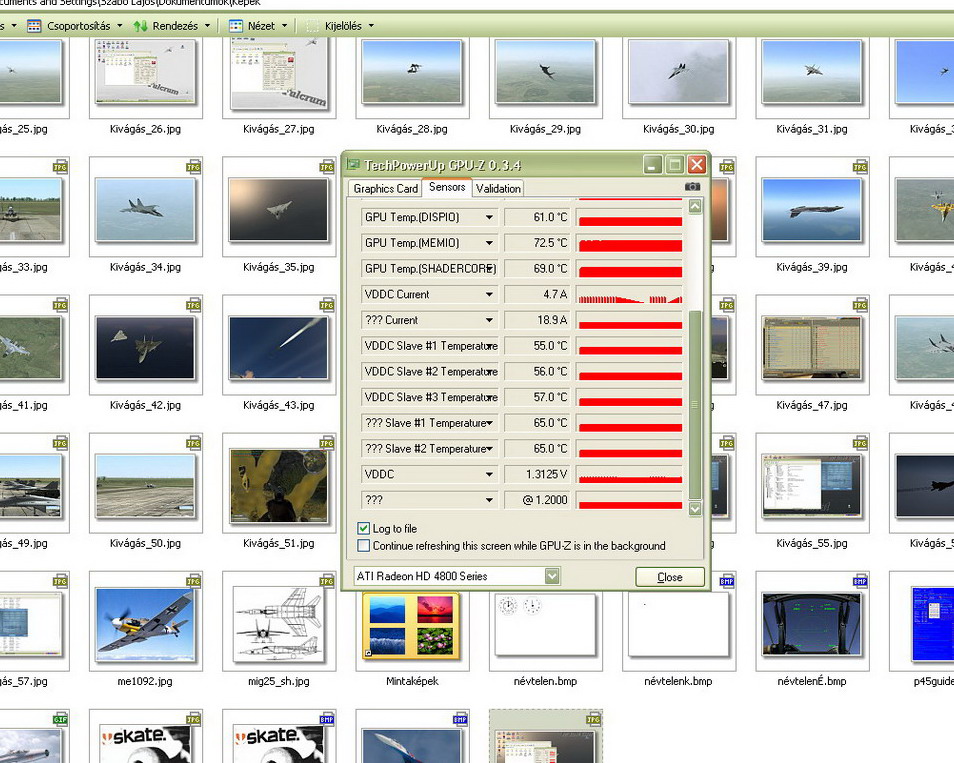Click the me1092.jpg file name label
The width and height of the screenshot is (954, 763).
coord(145,681)
